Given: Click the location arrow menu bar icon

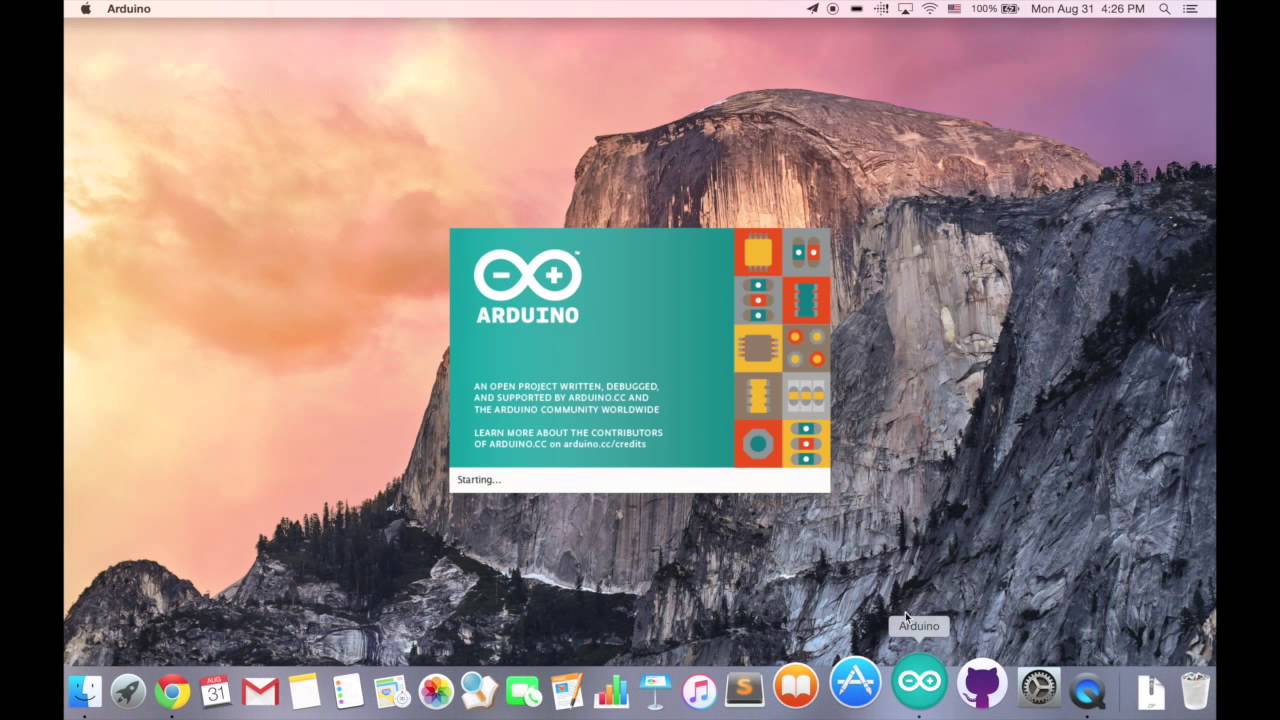Looking at the screenshot, I should pyautogui.click(x=812, y=9).
